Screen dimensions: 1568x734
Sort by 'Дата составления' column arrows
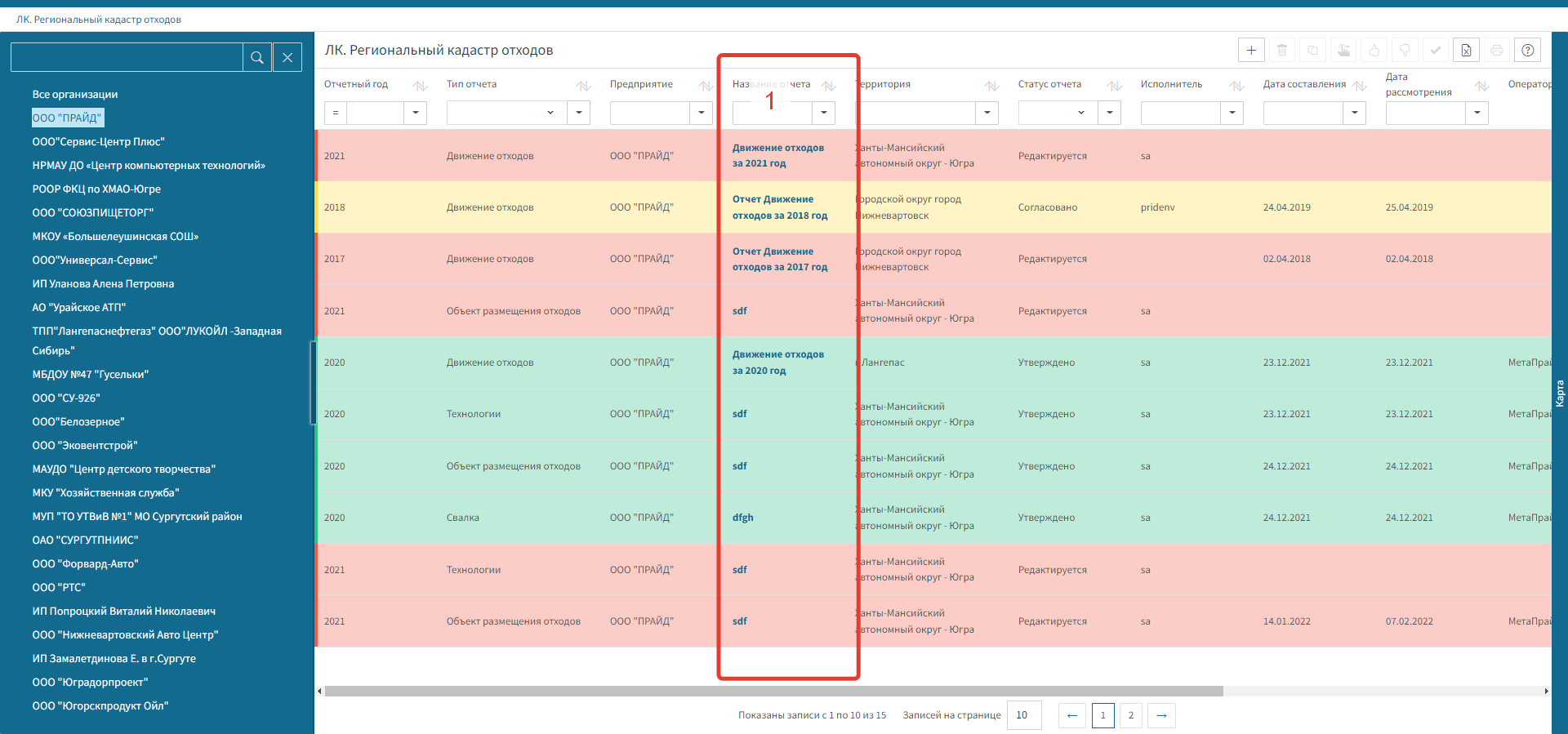click(1359, 86)
